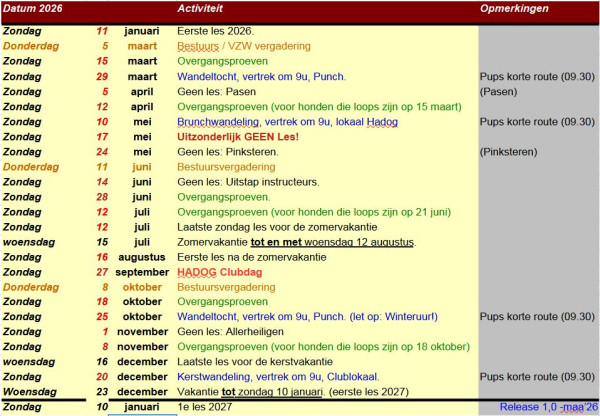Select day number '27' for september
This screenshot has width=600, height=416.
tap(102, 272)
